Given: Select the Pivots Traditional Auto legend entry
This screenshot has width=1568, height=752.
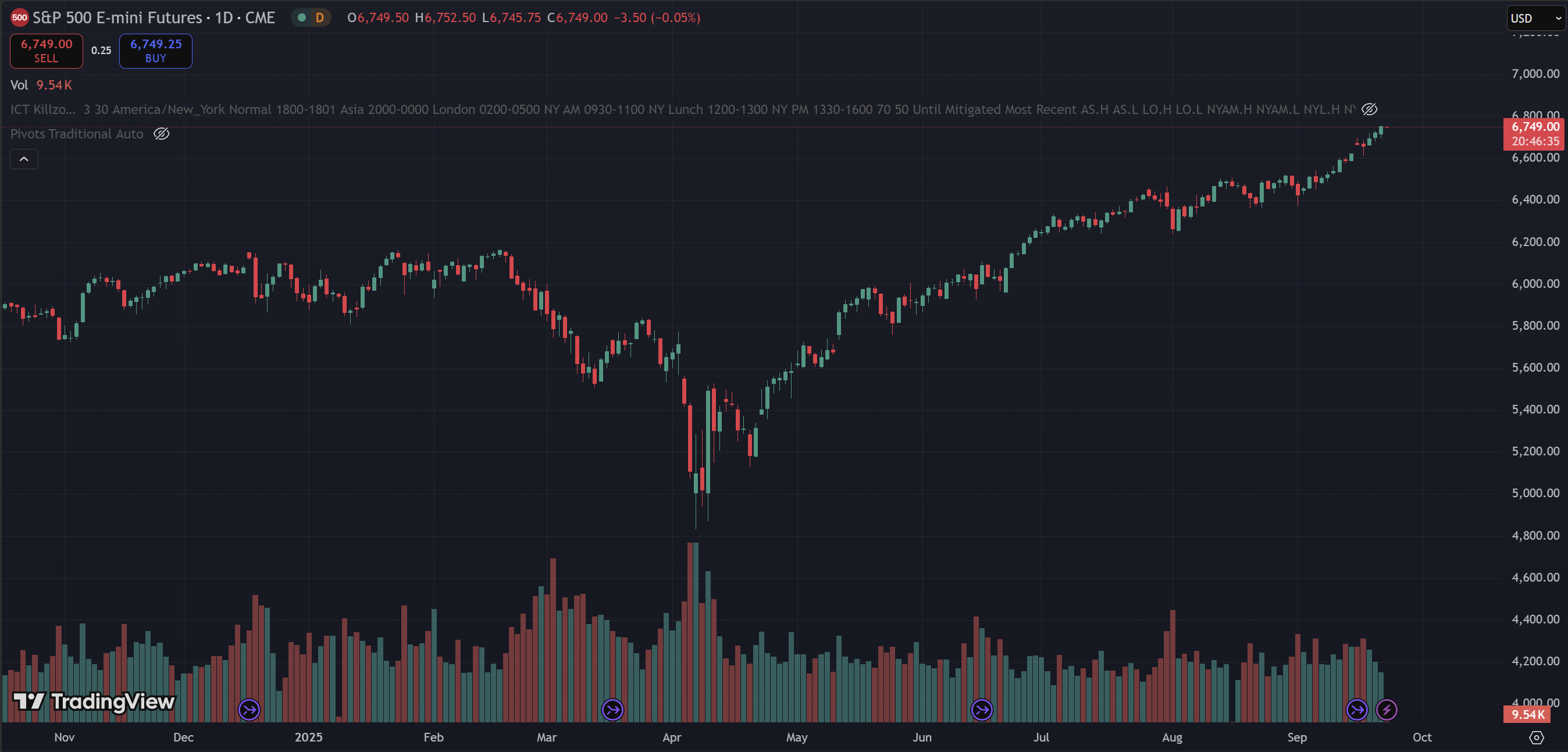Looking at the screenshot, I should (77, 134).
